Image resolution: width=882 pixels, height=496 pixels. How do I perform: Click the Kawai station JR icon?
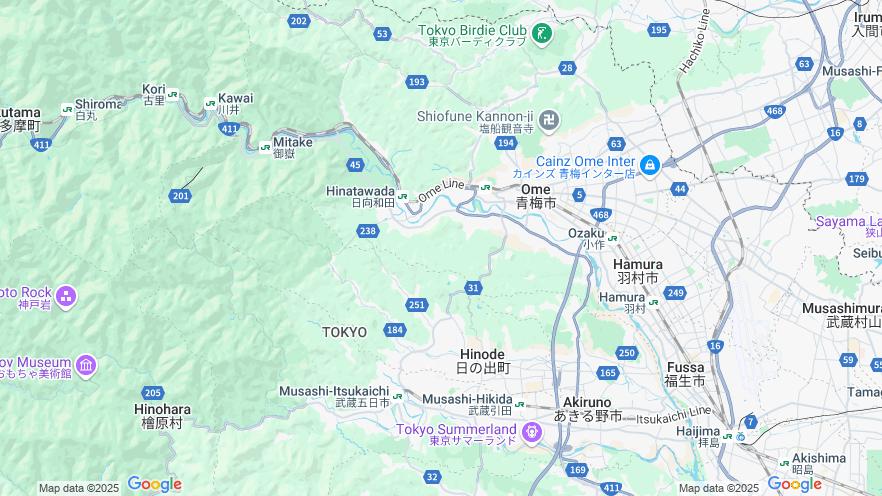210,103
